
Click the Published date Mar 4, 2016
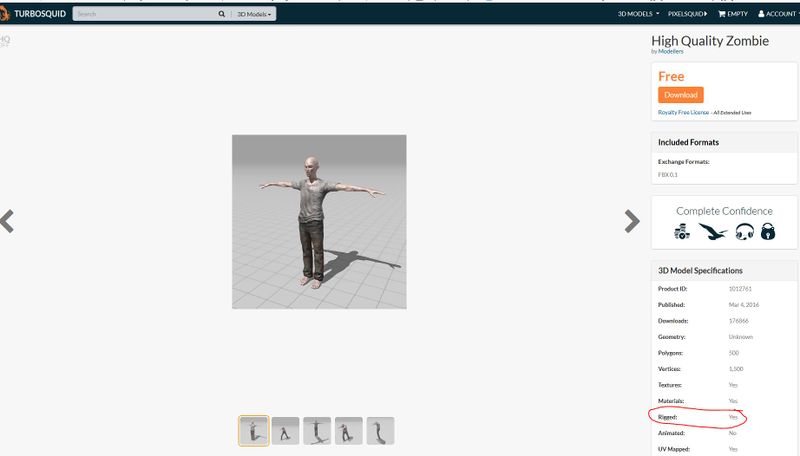pos(743,305)
